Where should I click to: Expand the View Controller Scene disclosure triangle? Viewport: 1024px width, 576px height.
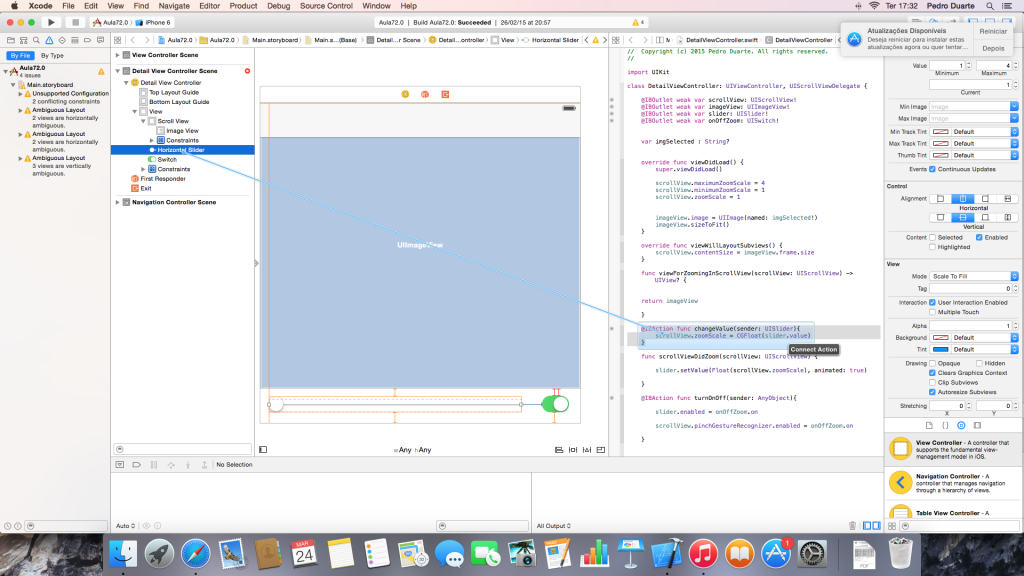(x=117, y=55)
